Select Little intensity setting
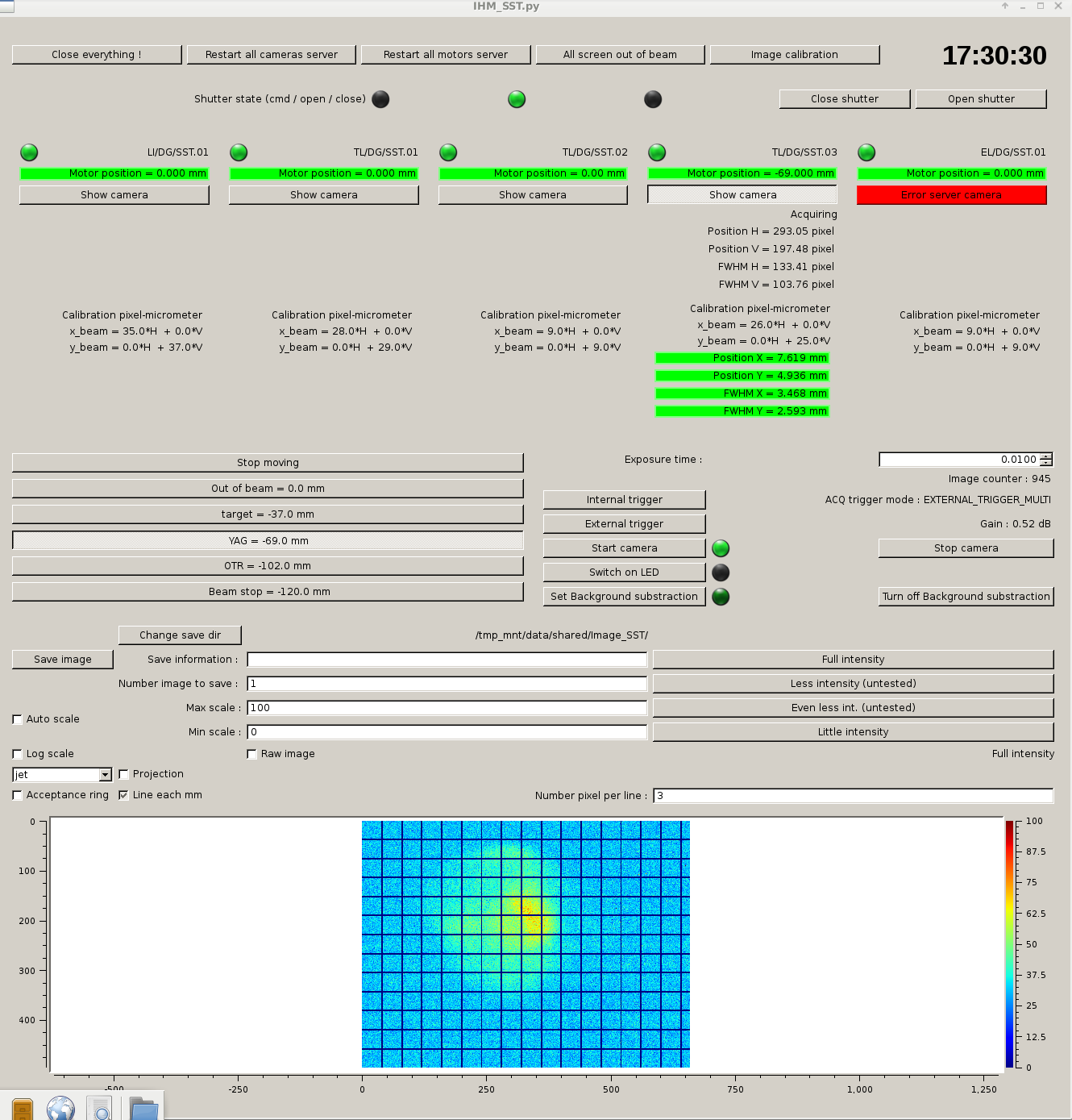The image size is (1072, 1120). coord(853,732)
